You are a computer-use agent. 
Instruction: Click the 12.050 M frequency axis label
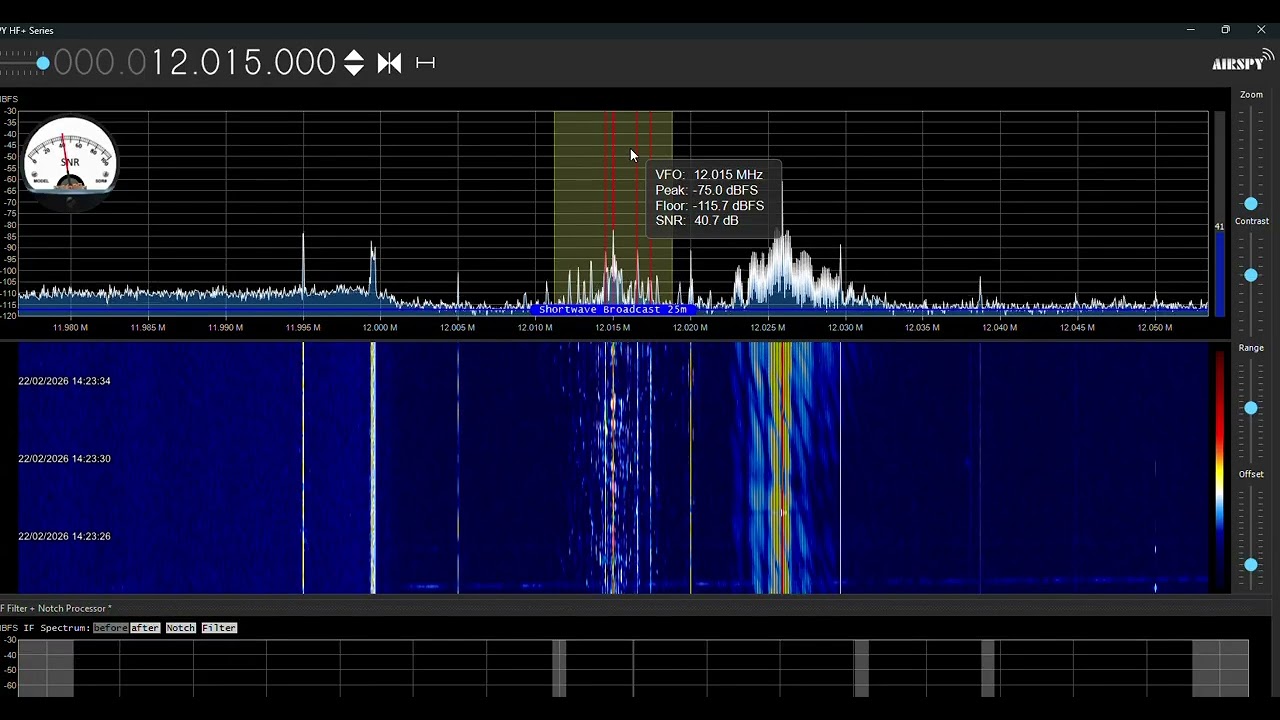(1155, 327)
